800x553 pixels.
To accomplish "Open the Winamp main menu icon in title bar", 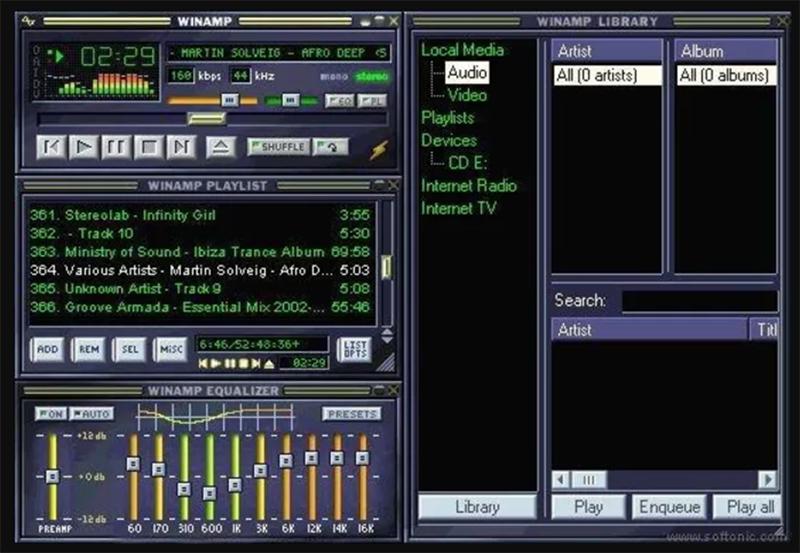I will point(28,21).
